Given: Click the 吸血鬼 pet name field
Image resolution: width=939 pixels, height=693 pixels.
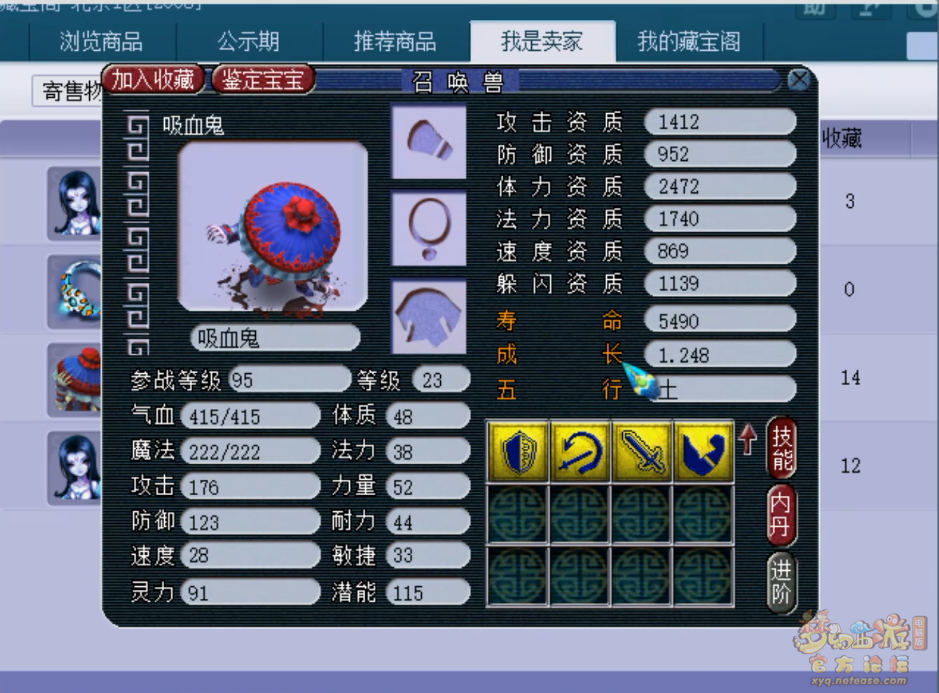Looking at the screenshot, I should pos(275,338).
